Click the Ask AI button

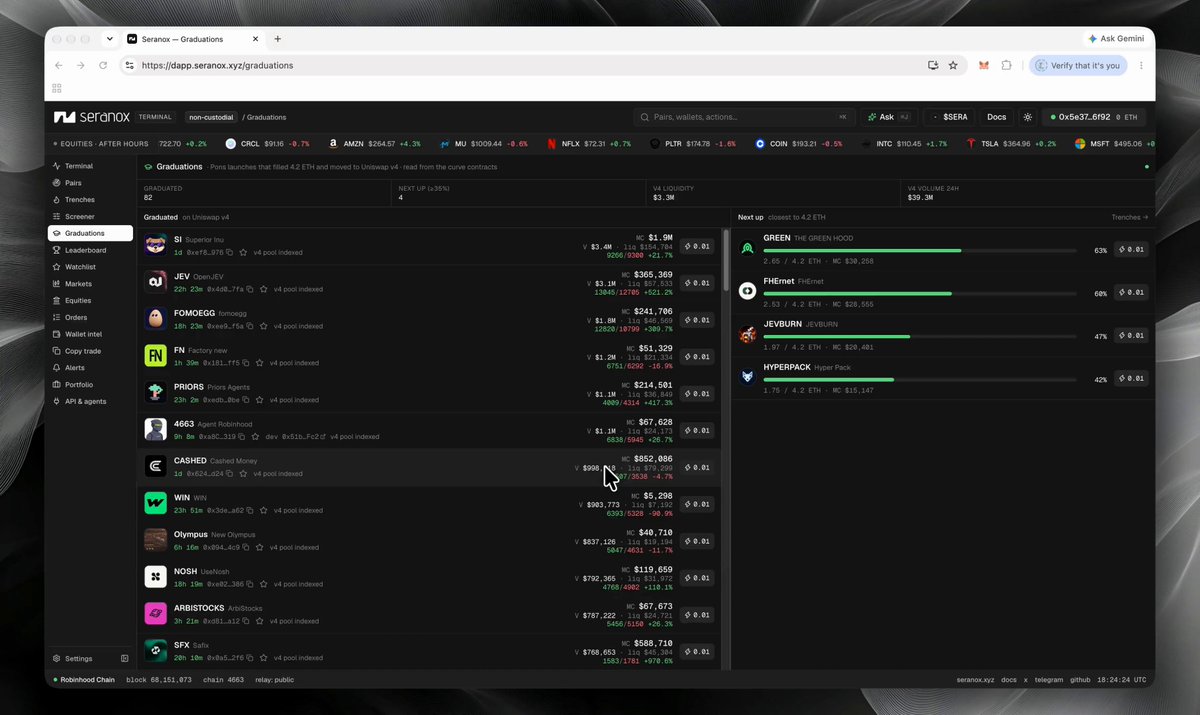tap(888, 117)
